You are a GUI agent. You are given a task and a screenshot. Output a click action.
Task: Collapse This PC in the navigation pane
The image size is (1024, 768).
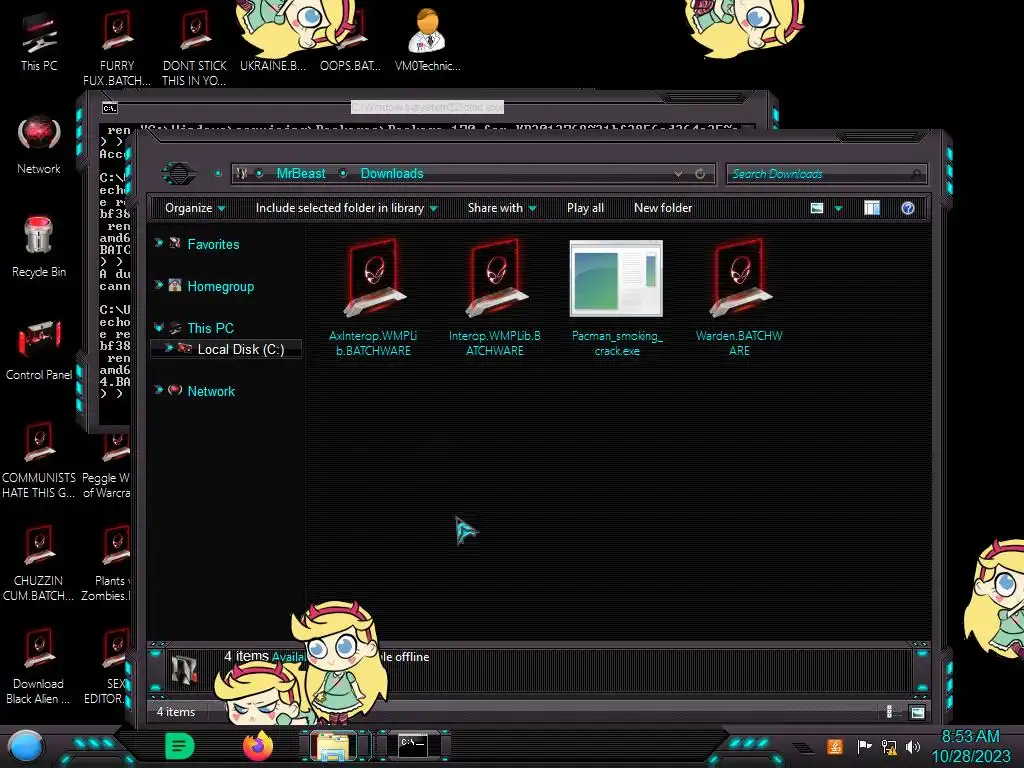click(x=159, y=327)
